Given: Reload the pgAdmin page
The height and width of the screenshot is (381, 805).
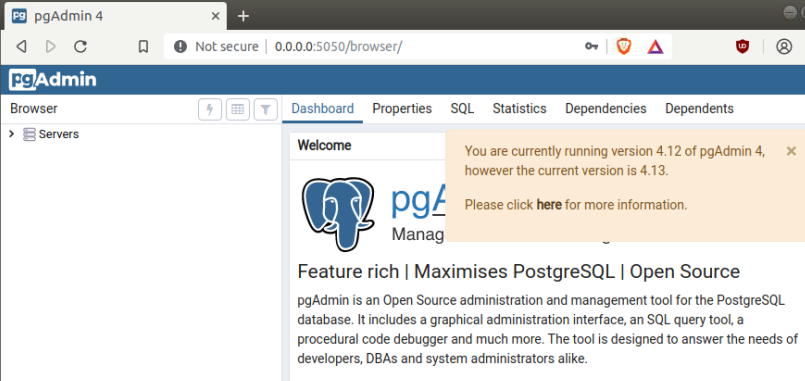Looking at the screenshot, I should (80, 47).
